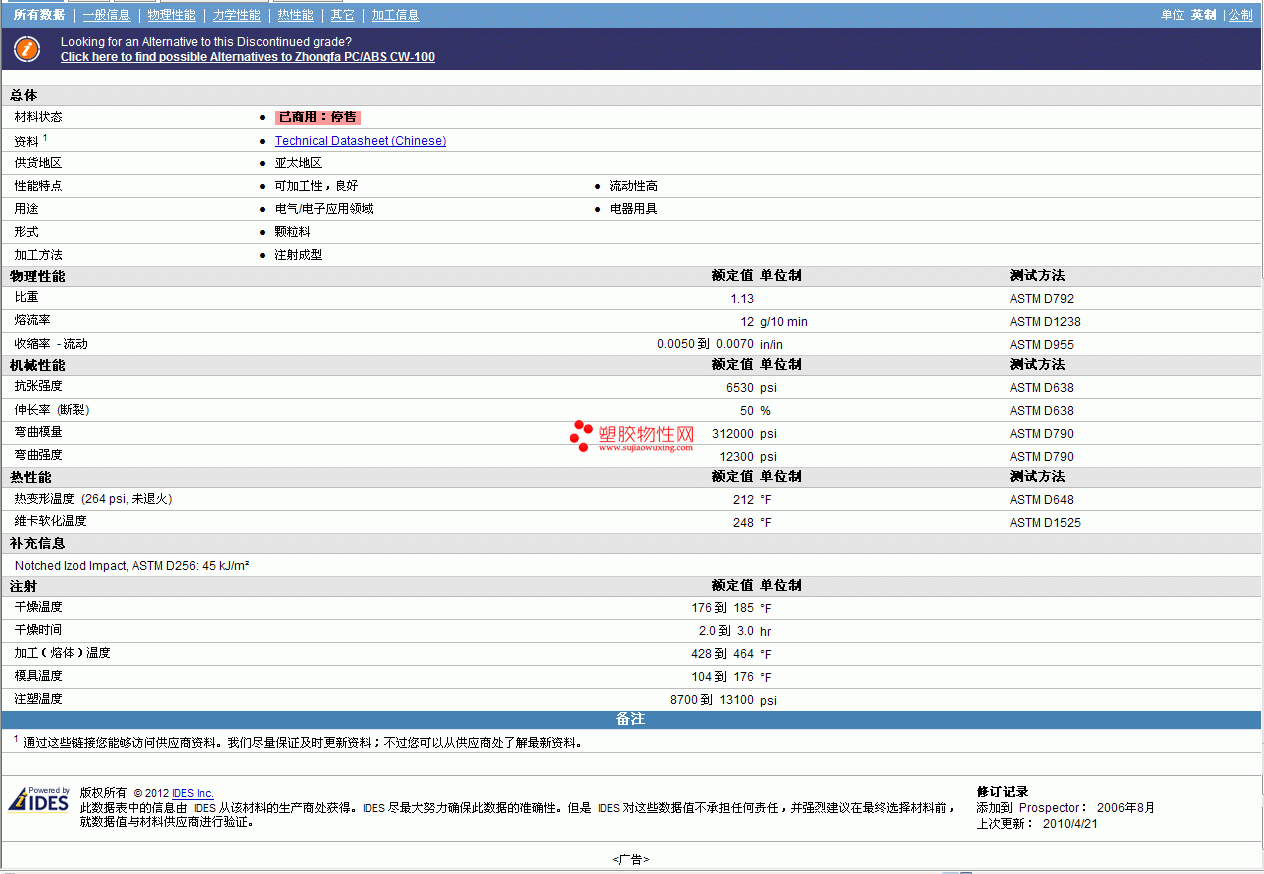Switch units to 公制
The height and width of the screenshot is (874, 1264).
click(1240, 15)
